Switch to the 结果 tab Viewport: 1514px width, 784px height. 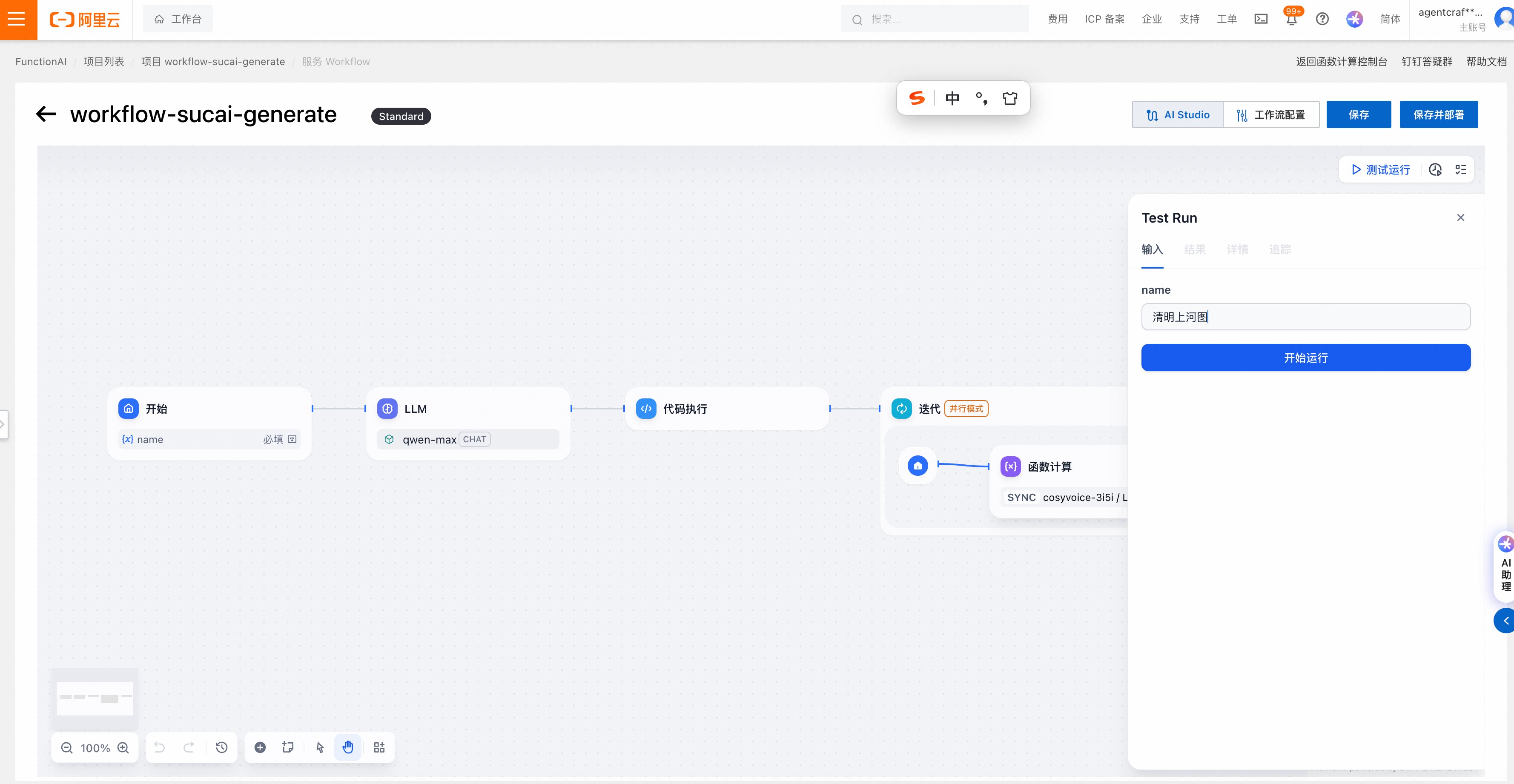pos(1194,249)
